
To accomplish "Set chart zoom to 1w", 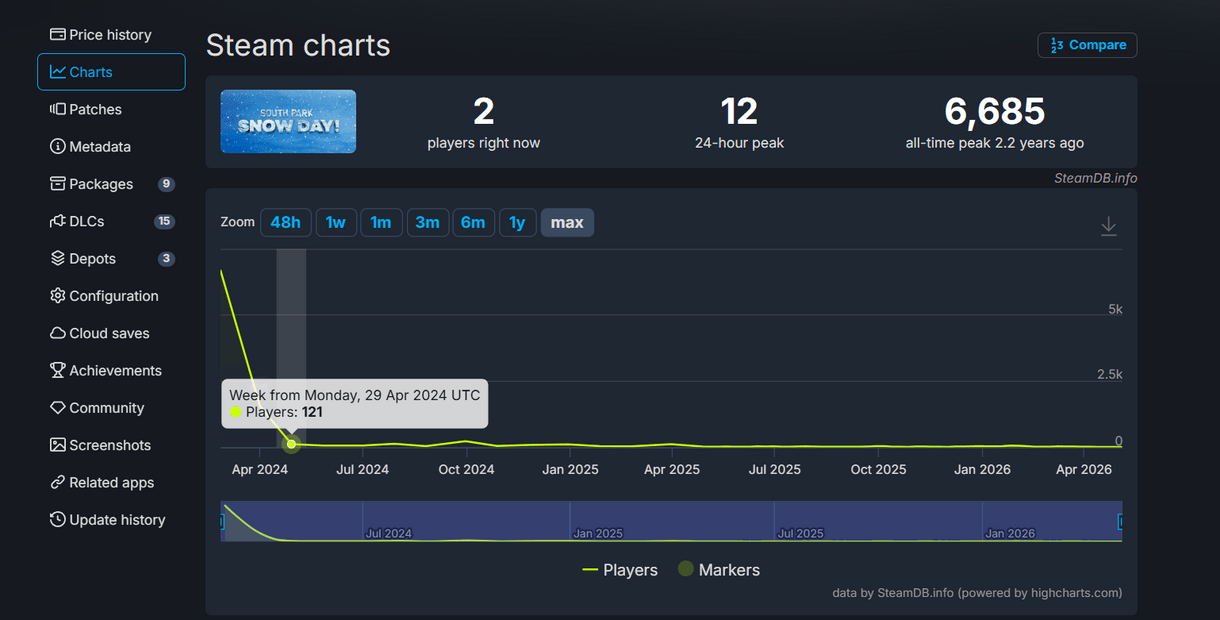I will 336,222.
